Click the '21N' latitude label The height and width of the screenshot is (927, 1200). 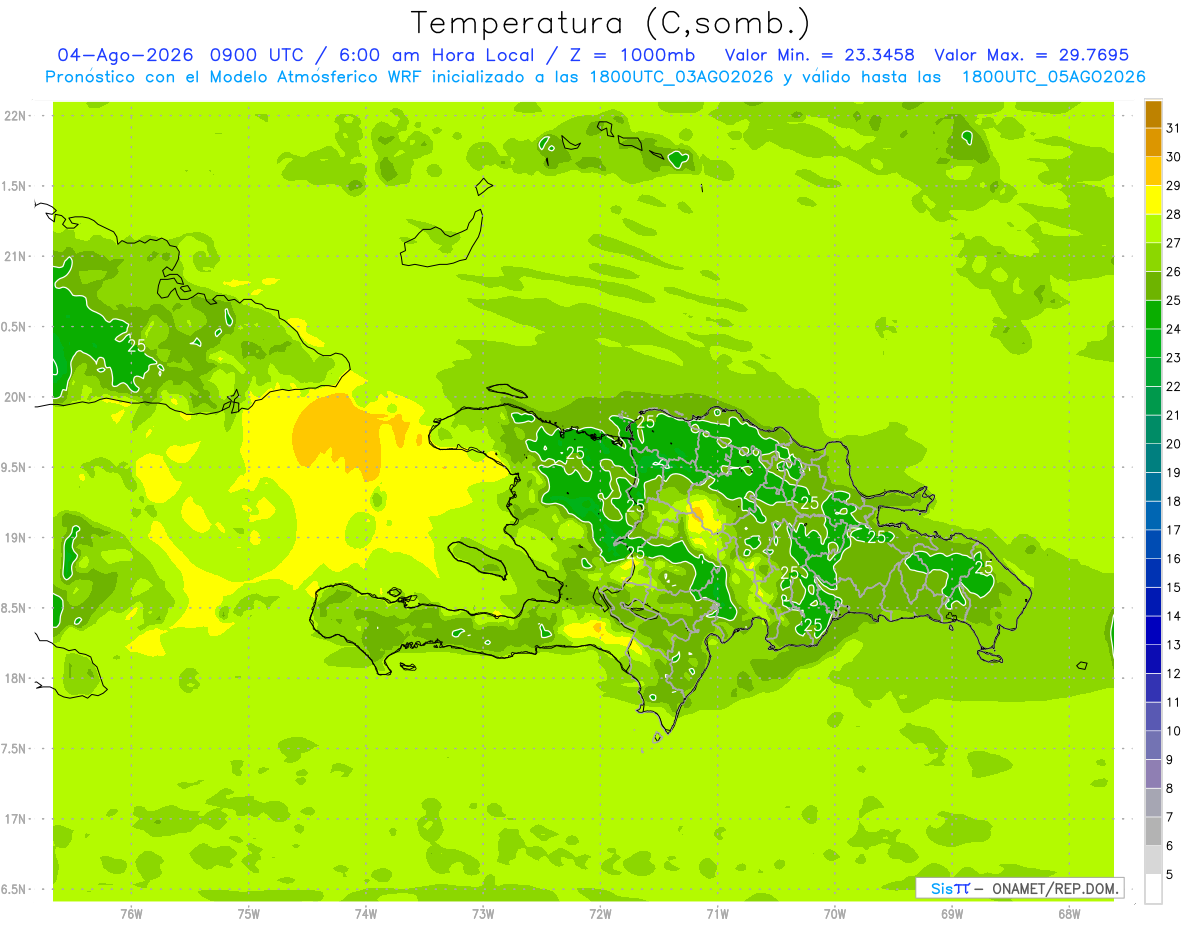(x=15, y=256)
